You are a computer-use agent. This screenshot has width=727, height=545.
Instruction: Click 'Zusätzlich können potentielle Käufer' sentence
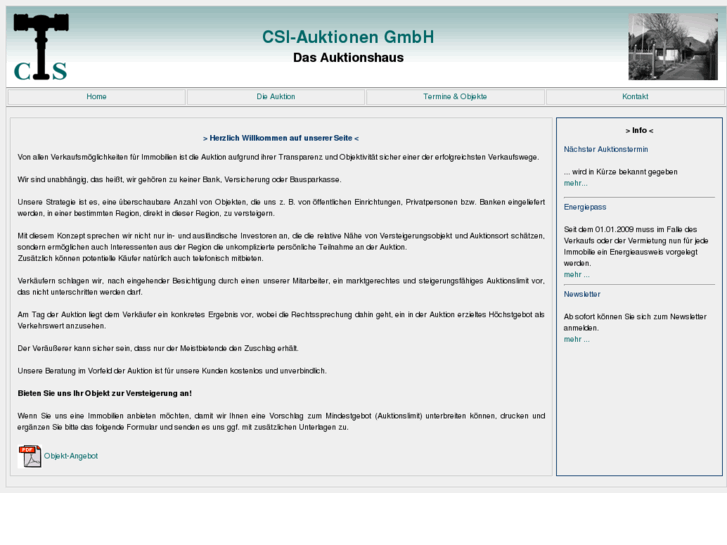tap(140, 258)
